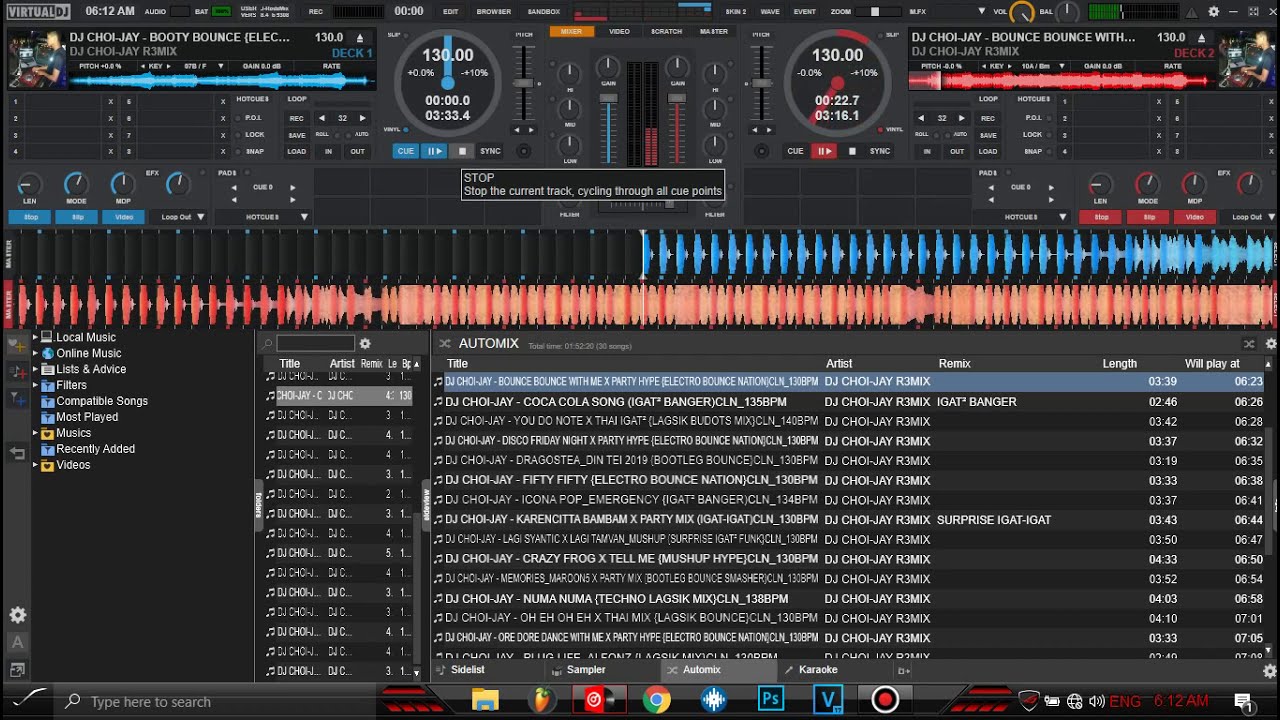Switch to the Scratch tab
Viewport: 1280px width, 720px height.
click(667, 31)
